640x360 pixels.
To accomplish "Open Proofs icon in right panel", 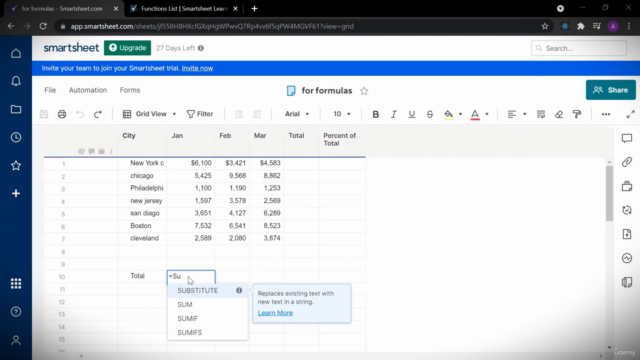I will [x=627, y=186].
